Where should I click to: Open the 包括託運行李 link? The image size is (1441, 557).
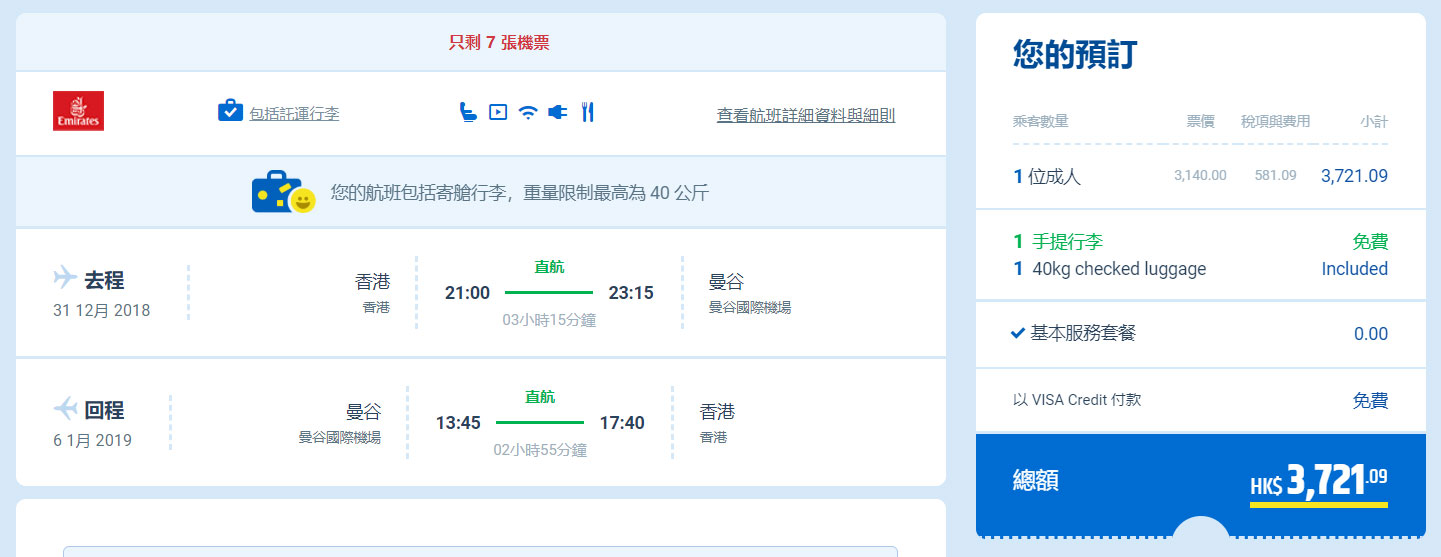[293, 114]
